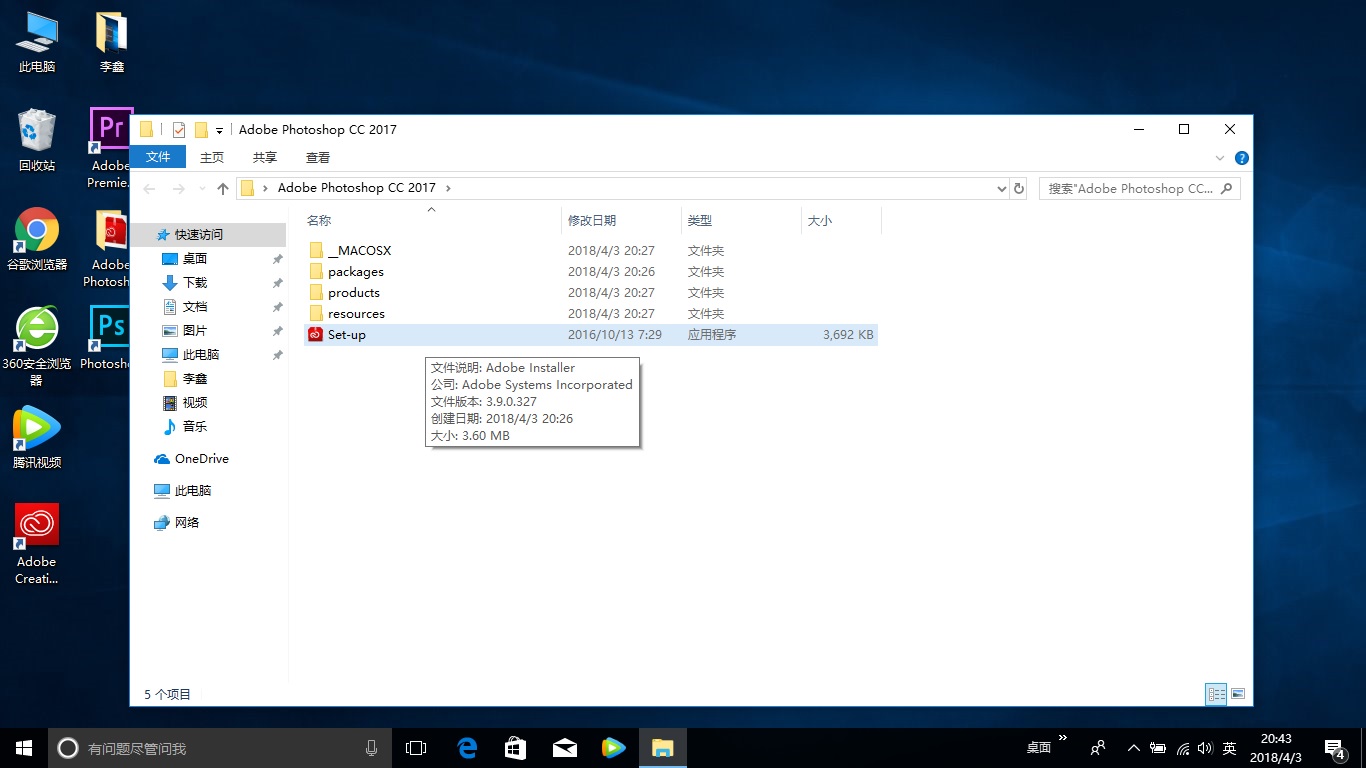Click the taskbar clock 20:43
The image size is (1366, 768).
(1276, 748)
